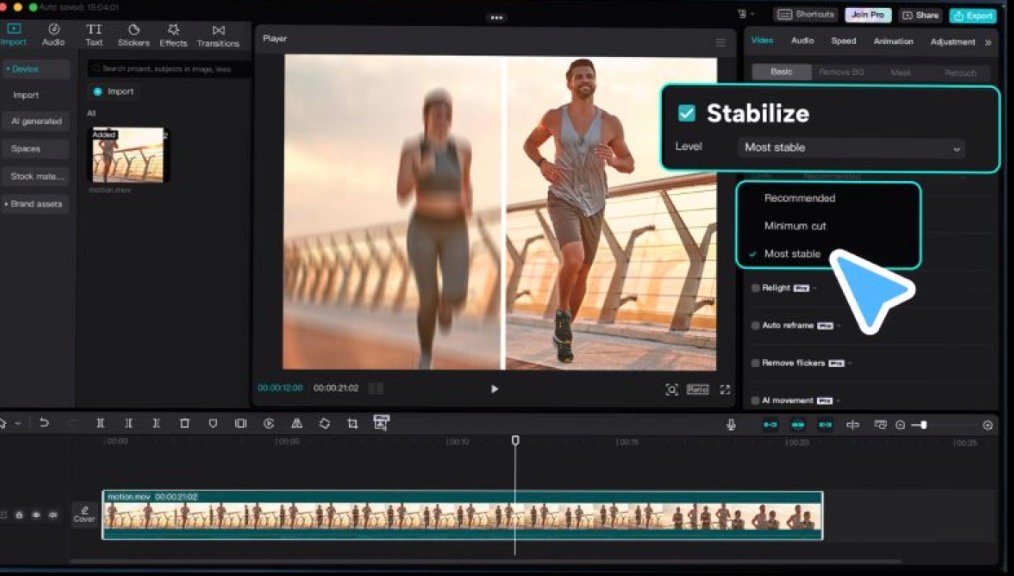The image size is (1014, 576).
Task: Play the video in the player
Action: (x=494, y=389)
